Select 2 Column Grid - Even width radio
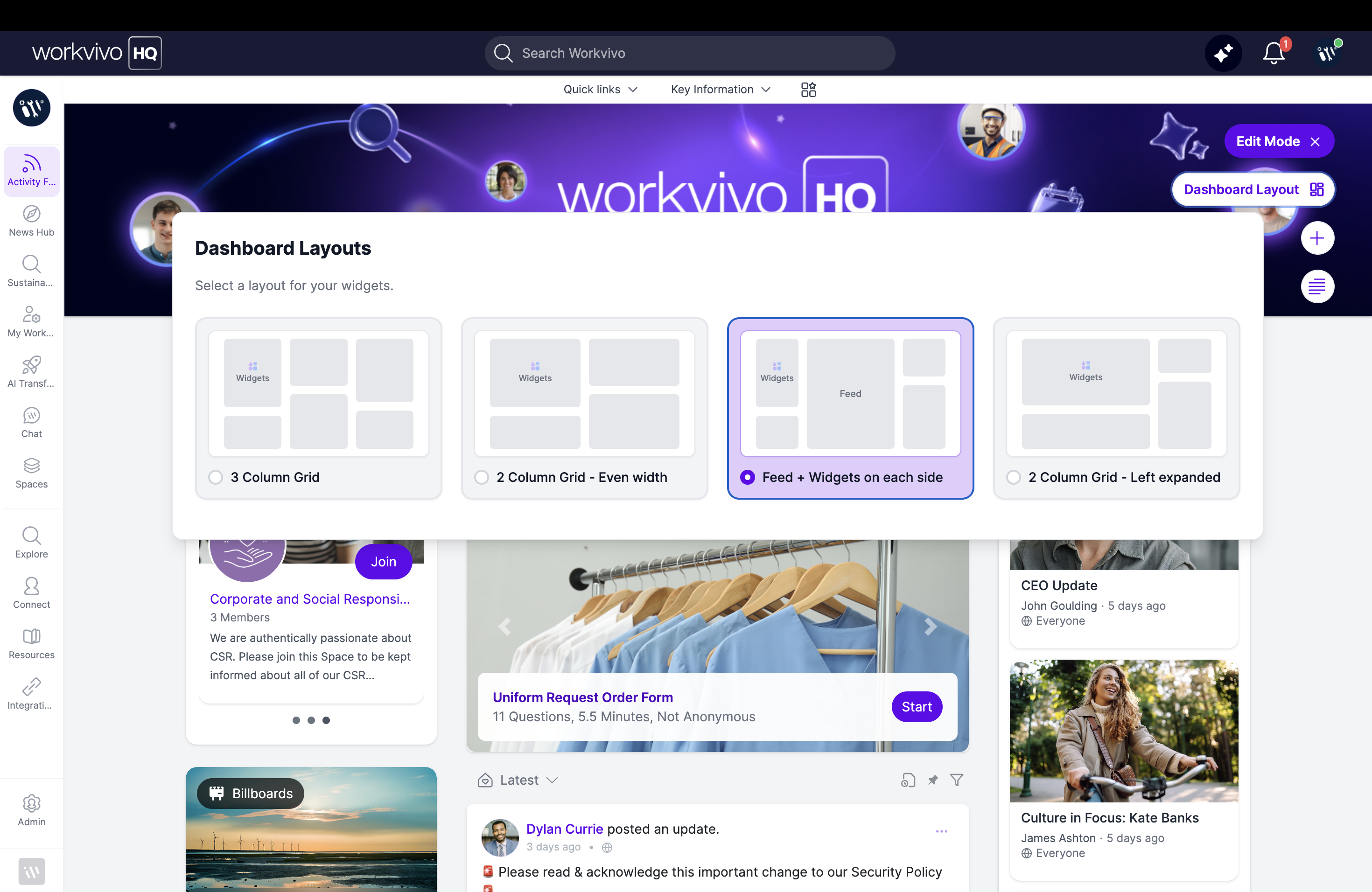Screen dimensions: 1372x892 pyautogui.click(x=481, y=477)
